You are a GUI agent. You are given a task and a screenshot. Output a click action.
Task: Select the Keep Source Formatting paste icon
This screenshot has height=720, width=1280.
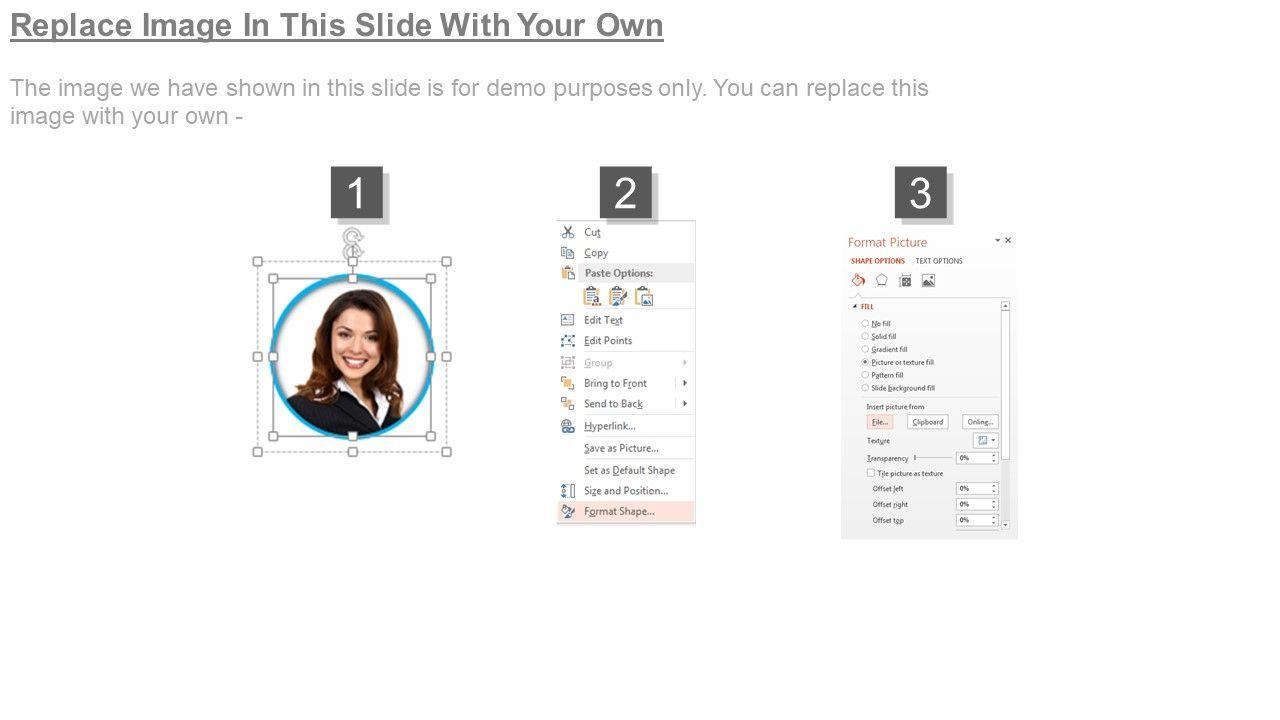pyautogui.click(x=592, y=296)
